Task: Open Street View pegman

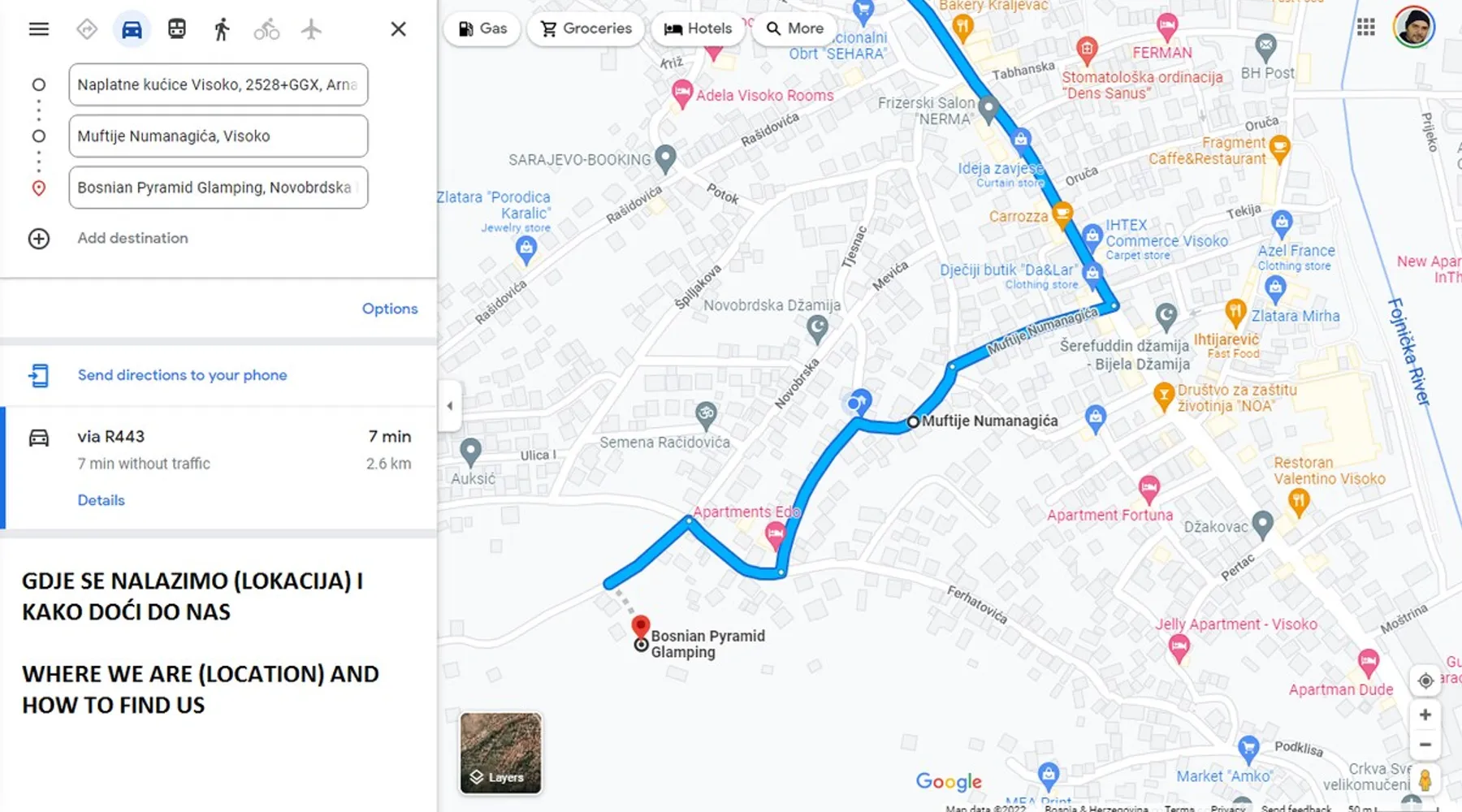Action: (1425, 781)
